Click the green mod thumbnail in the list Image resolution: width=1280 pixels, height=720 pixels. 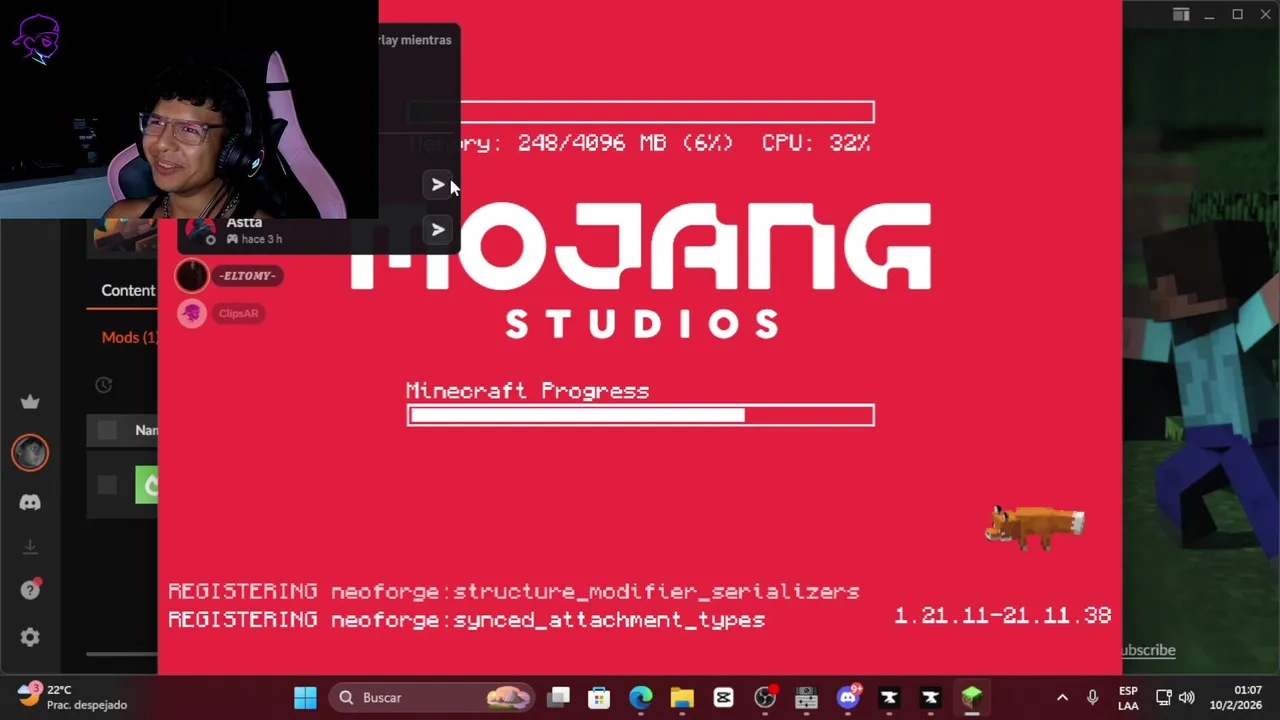[x=147, y=485]
